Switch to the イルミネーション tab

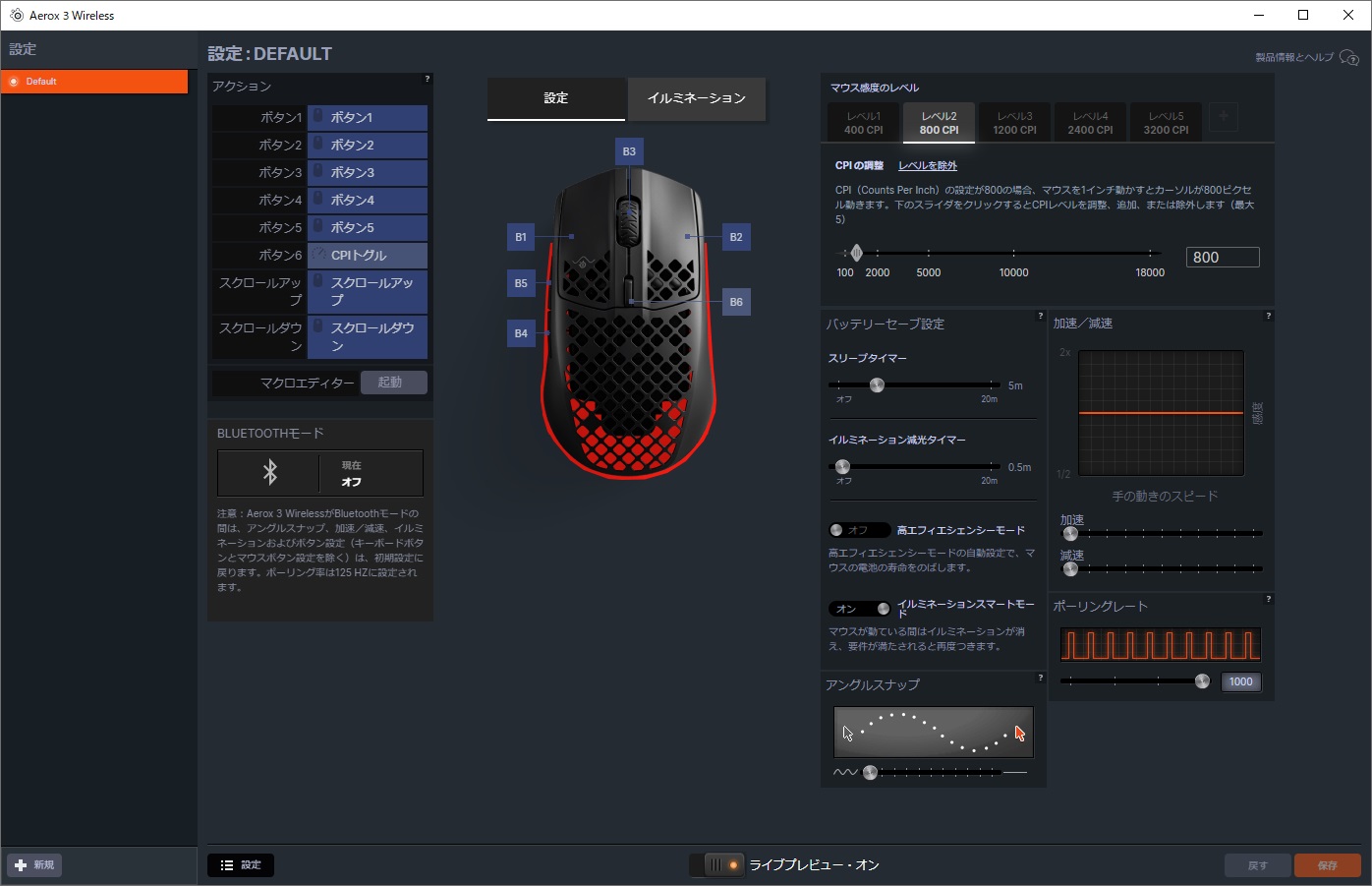(x=696, y=98)
